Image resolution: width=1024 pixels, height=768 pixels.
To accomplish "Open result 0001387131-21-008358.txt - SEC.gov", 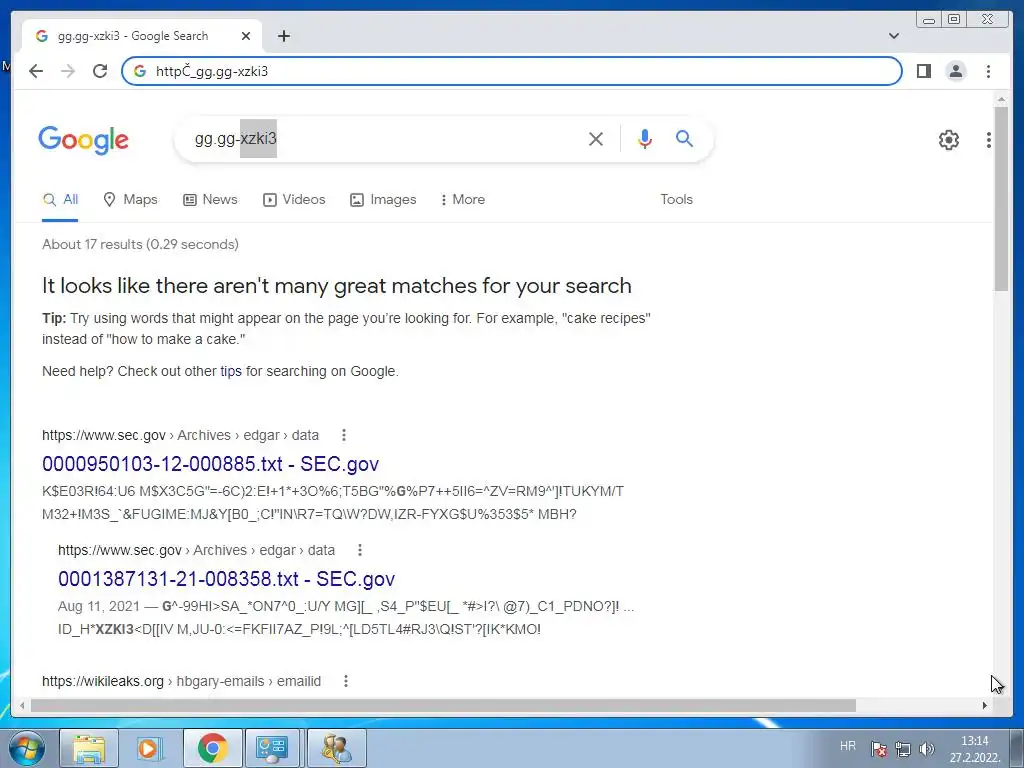I will pyautogui.click(x=227, y=579).
